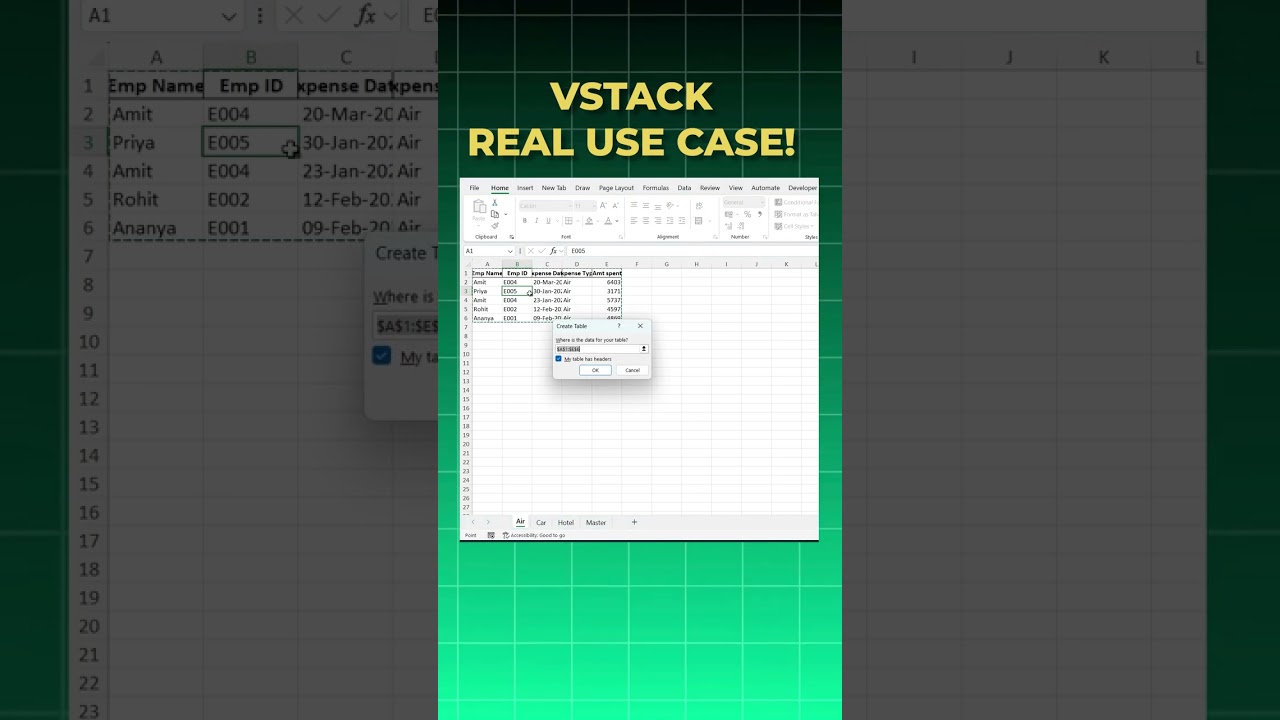
Task: Toggle Bold formatting
Action: click(x=525, y=221)
